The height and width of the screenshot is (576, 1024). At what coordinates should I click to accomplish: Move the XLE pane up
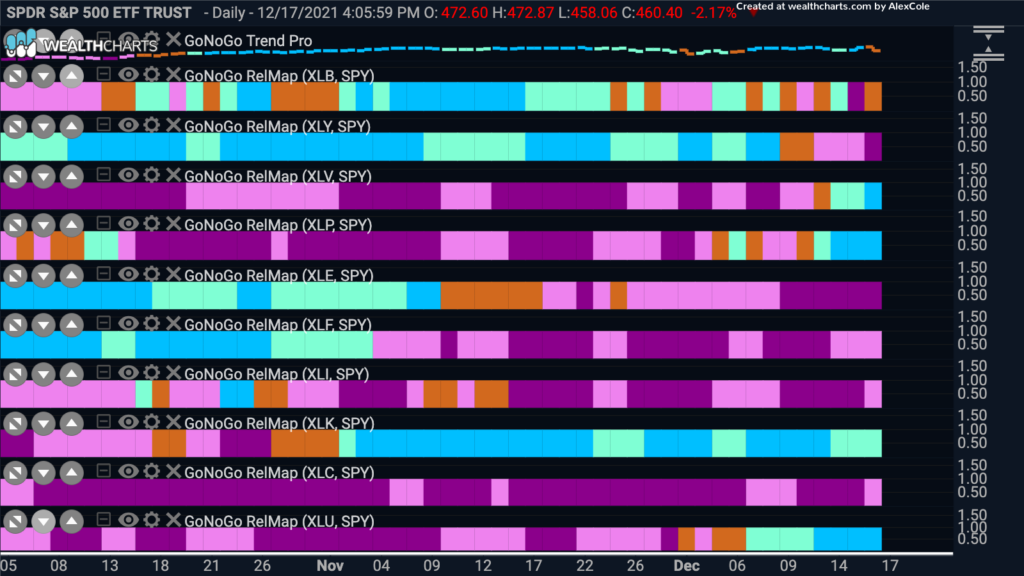[71, 276]
